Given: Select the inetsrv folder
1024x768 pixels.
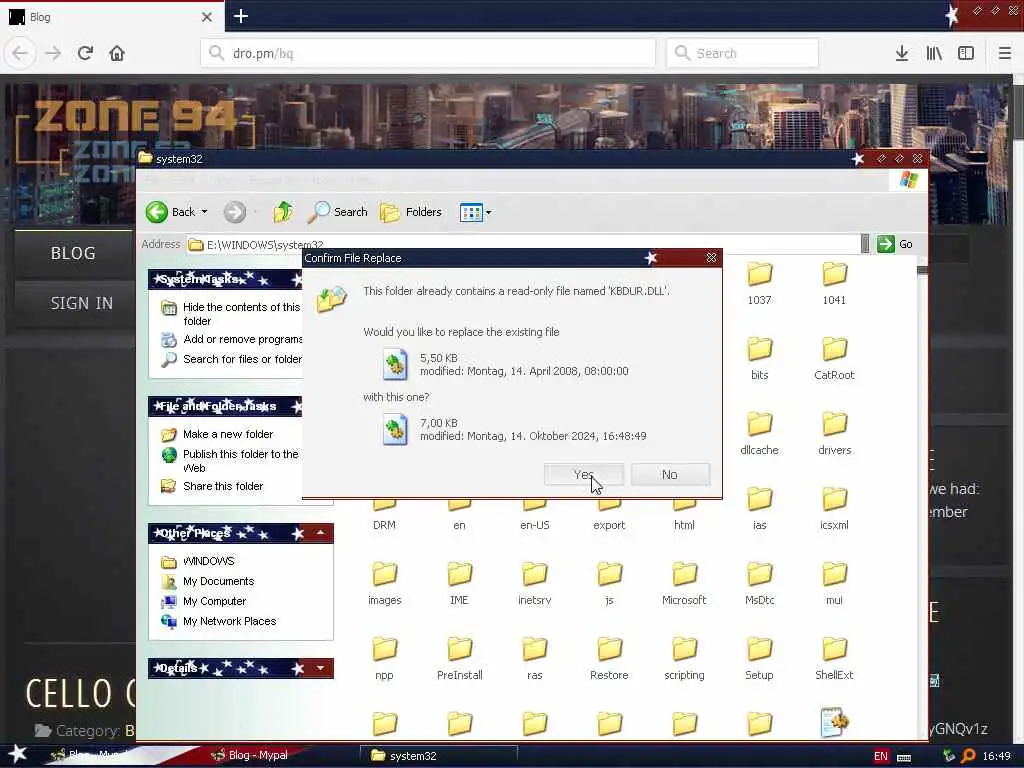Looking at the screenshot, I should (534, 584).
